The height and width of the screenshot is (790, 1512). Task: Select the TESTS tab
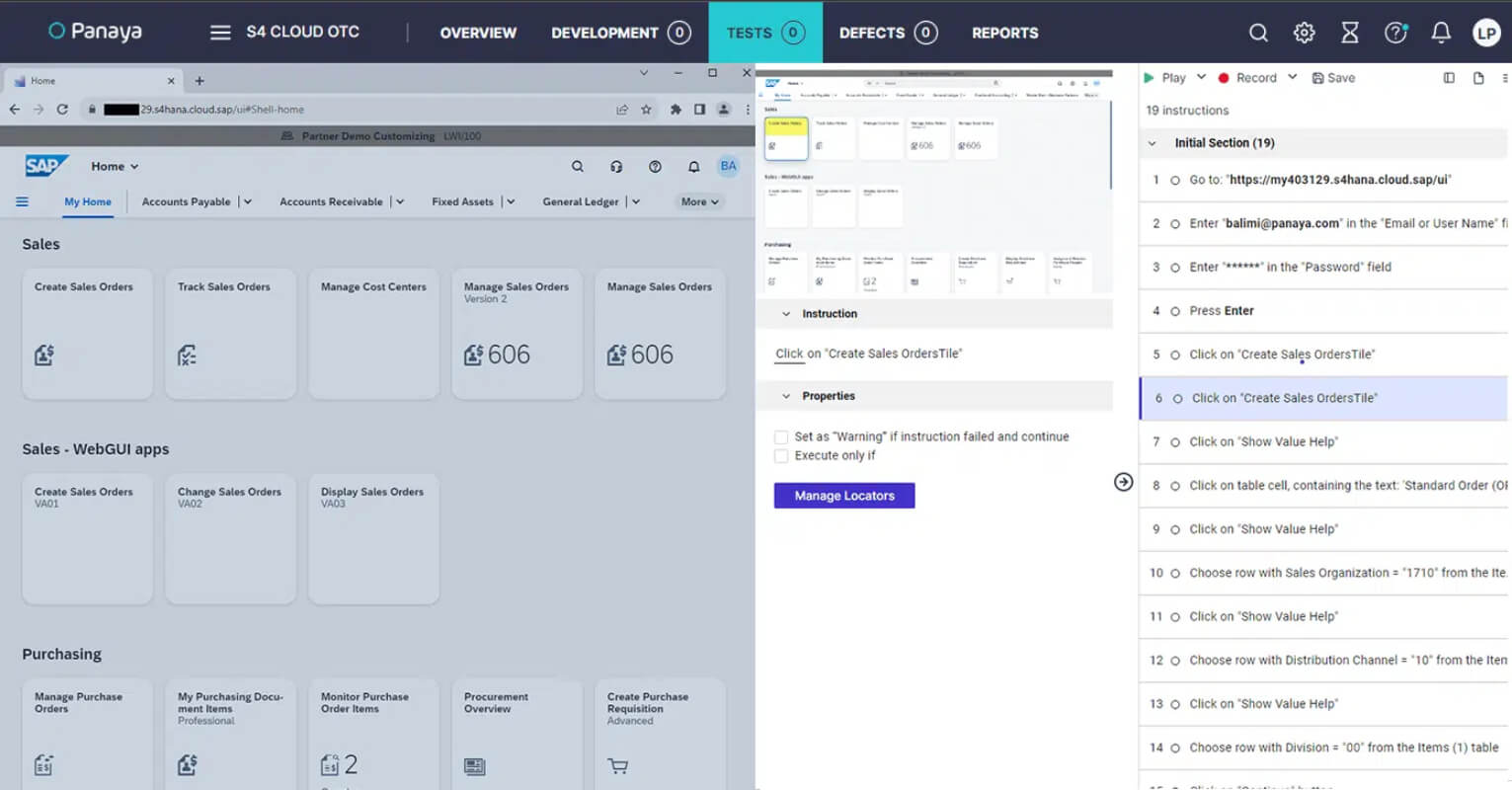coord(765,33)
